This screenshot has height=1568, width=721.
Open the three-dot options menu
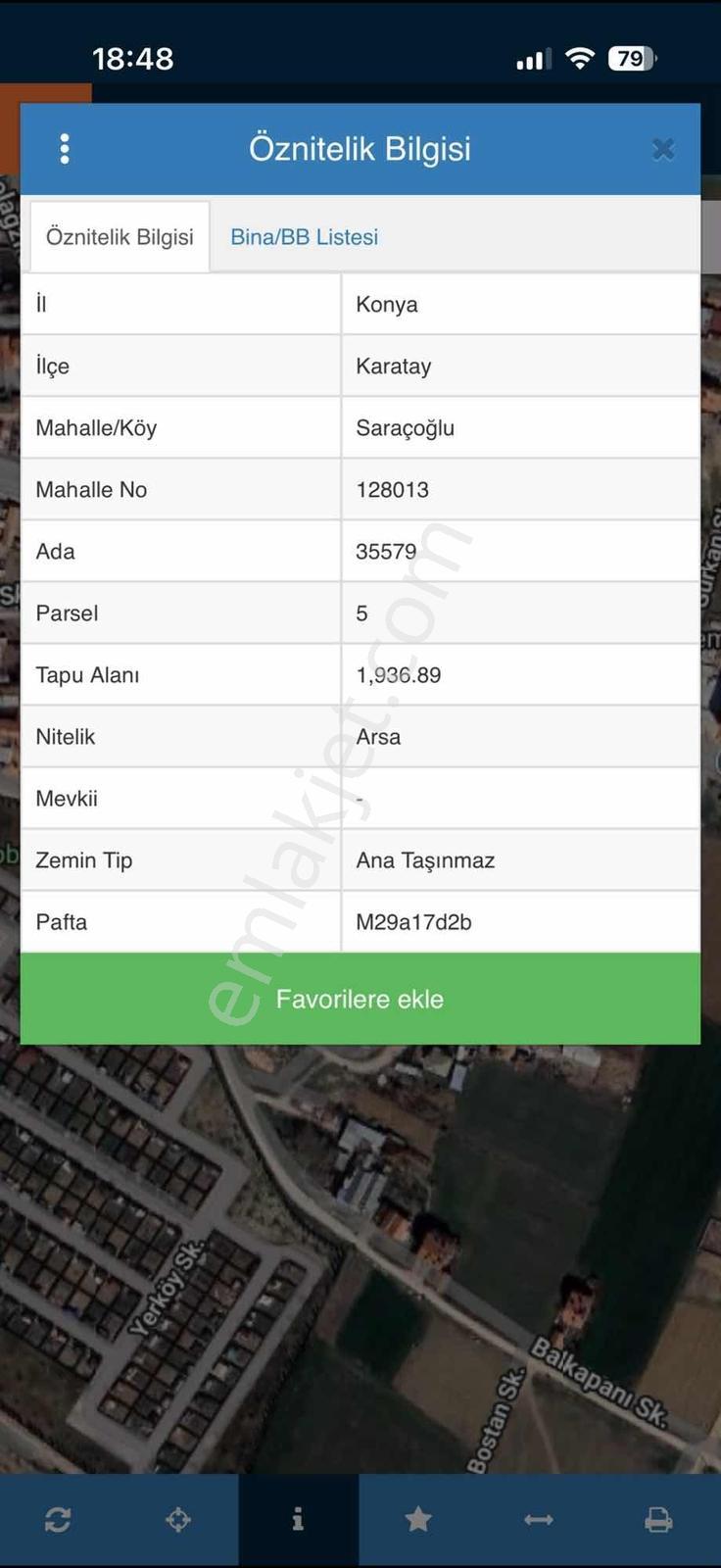click(65, 149)
